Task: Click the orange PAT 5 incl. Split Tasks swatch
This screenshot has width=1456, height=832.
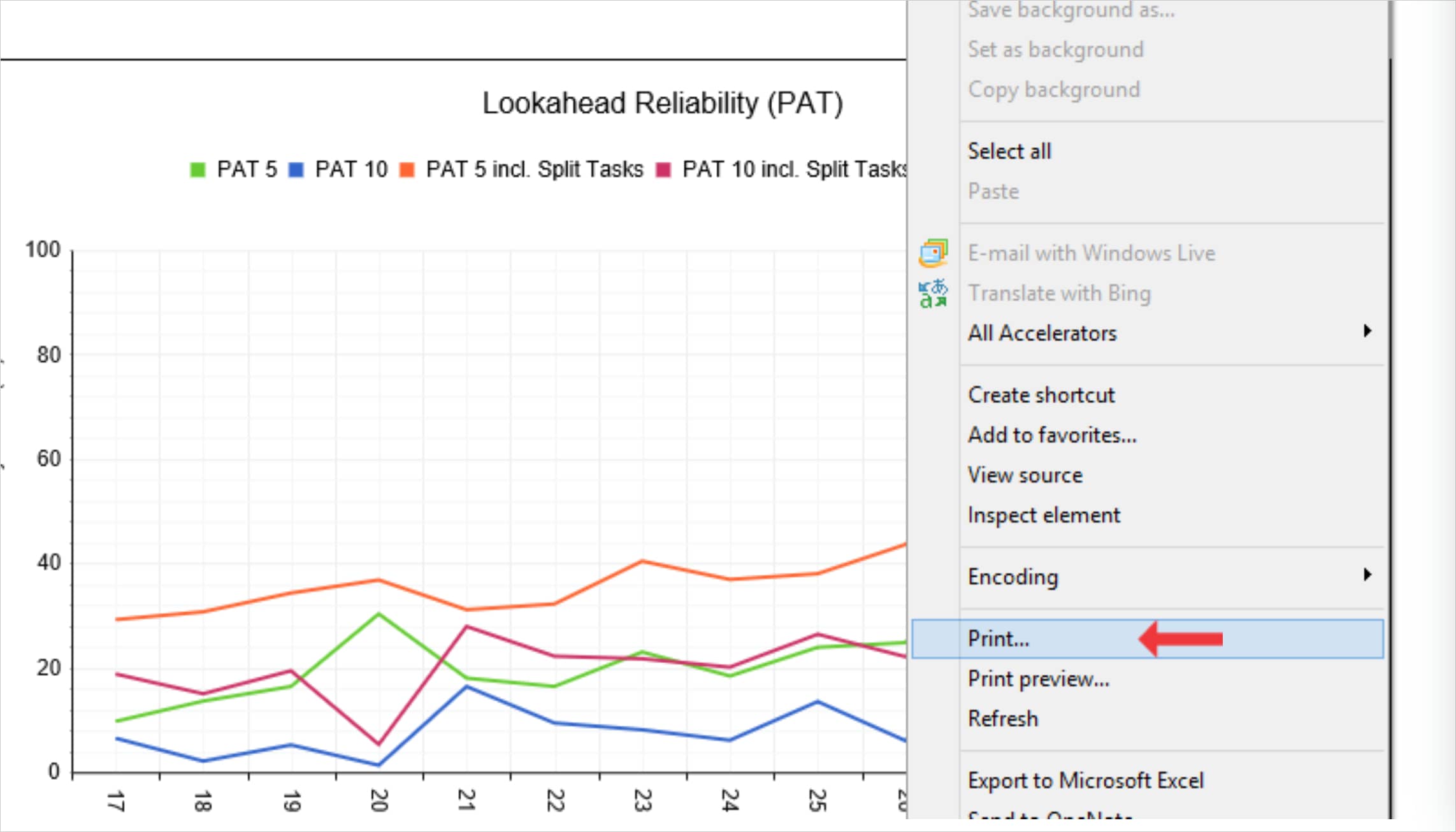Action: tap(407, 170)
